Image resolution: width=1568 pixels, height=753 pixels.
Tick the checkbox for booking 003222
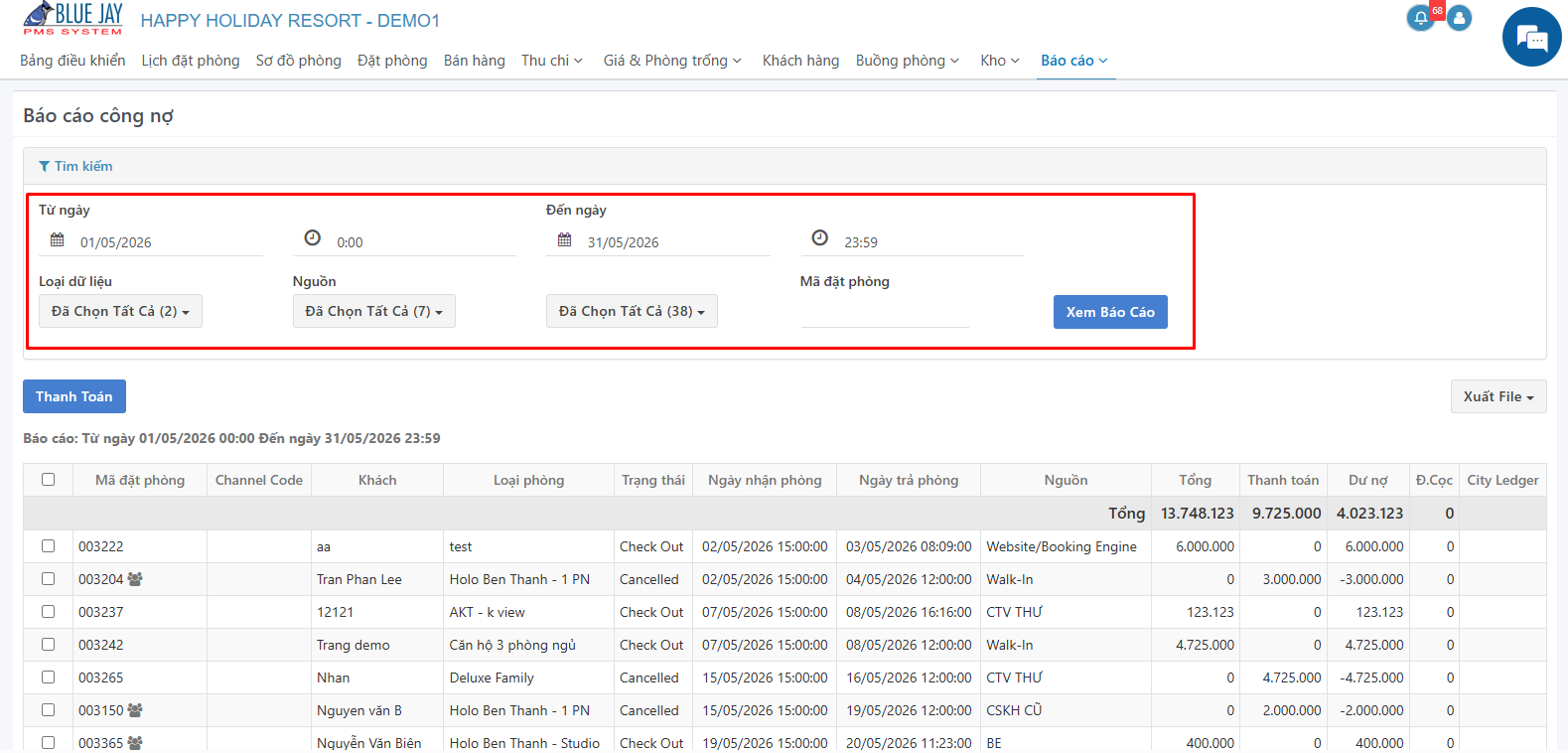(48, 545)
